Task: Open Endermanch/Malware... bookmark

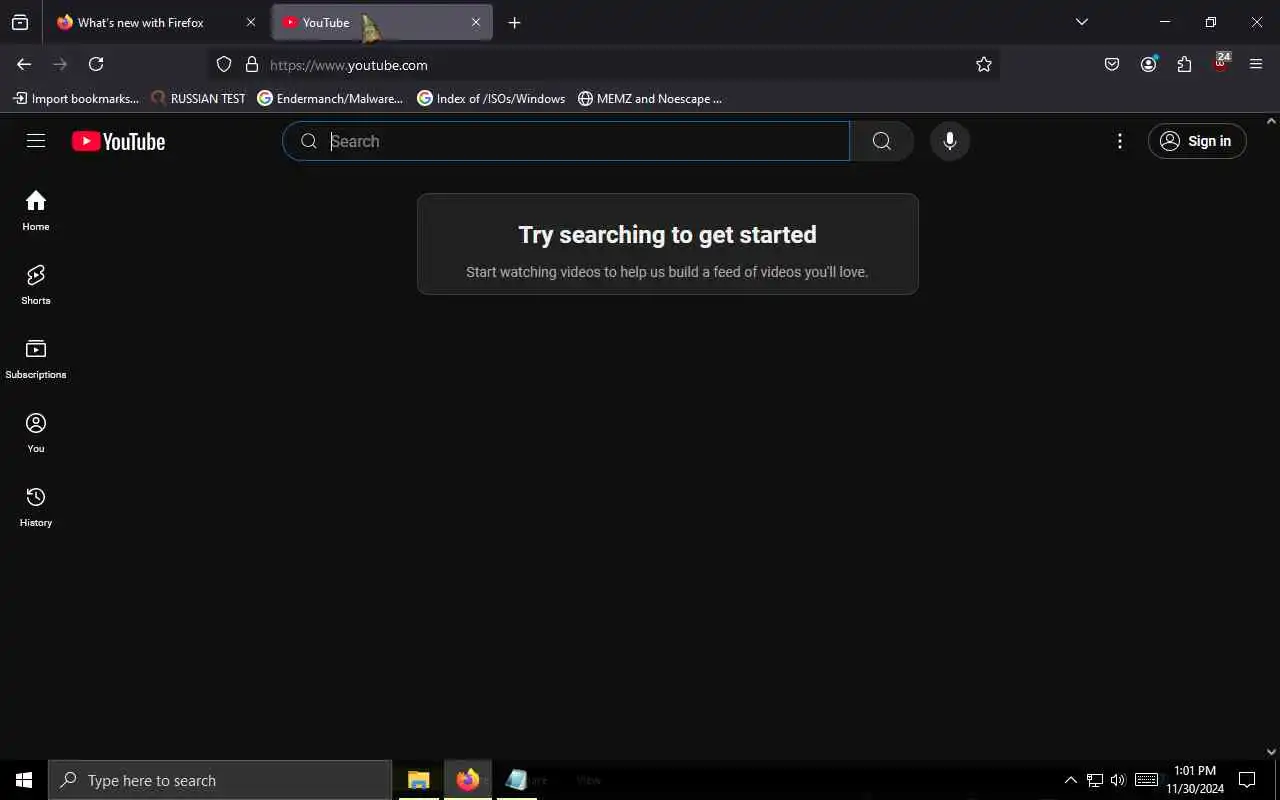Action: point(331,98)
